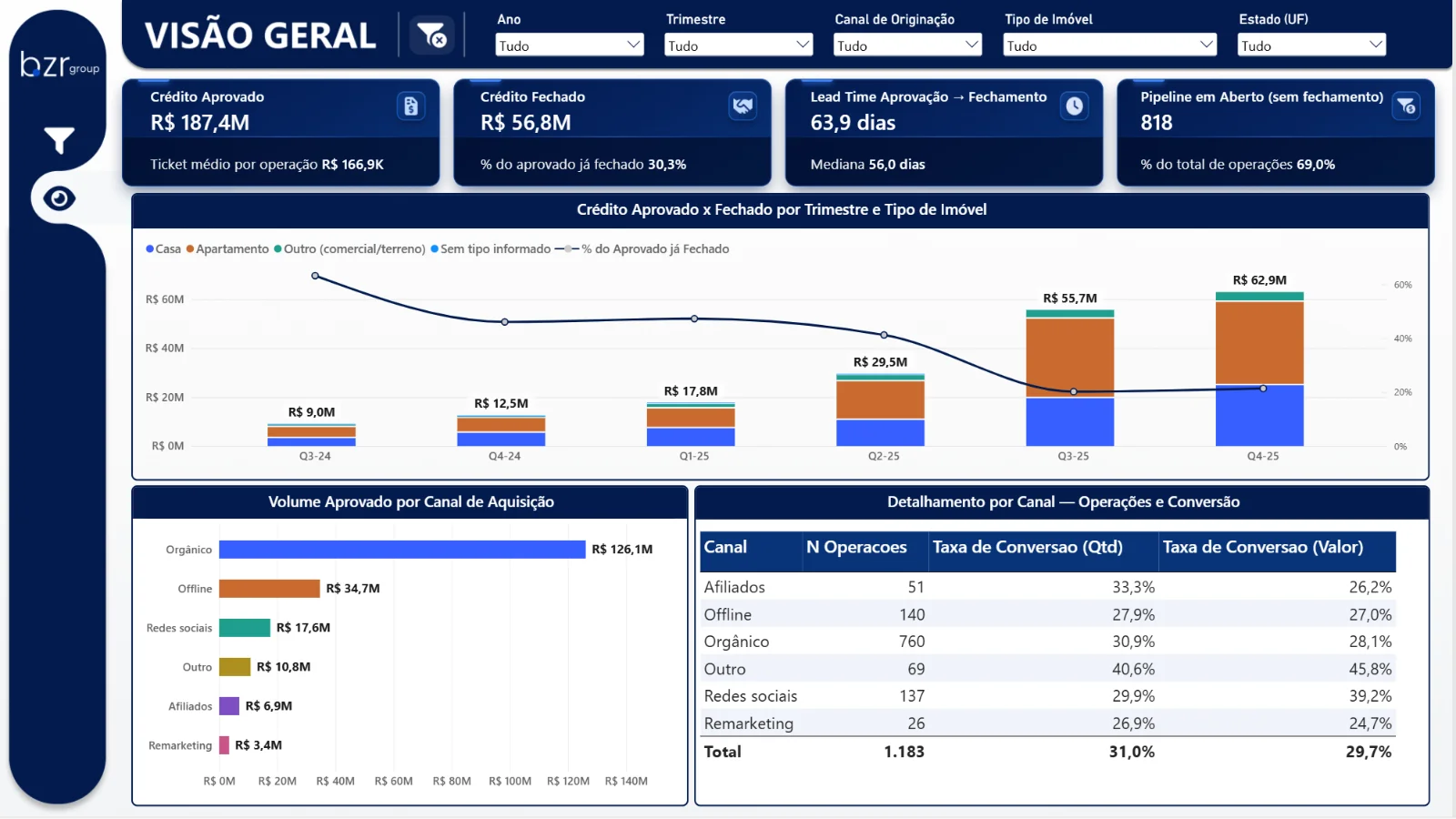Screen dimensions: 1456x819
Task: Toggle the Casa legend entry
Action: coord(164,248)
